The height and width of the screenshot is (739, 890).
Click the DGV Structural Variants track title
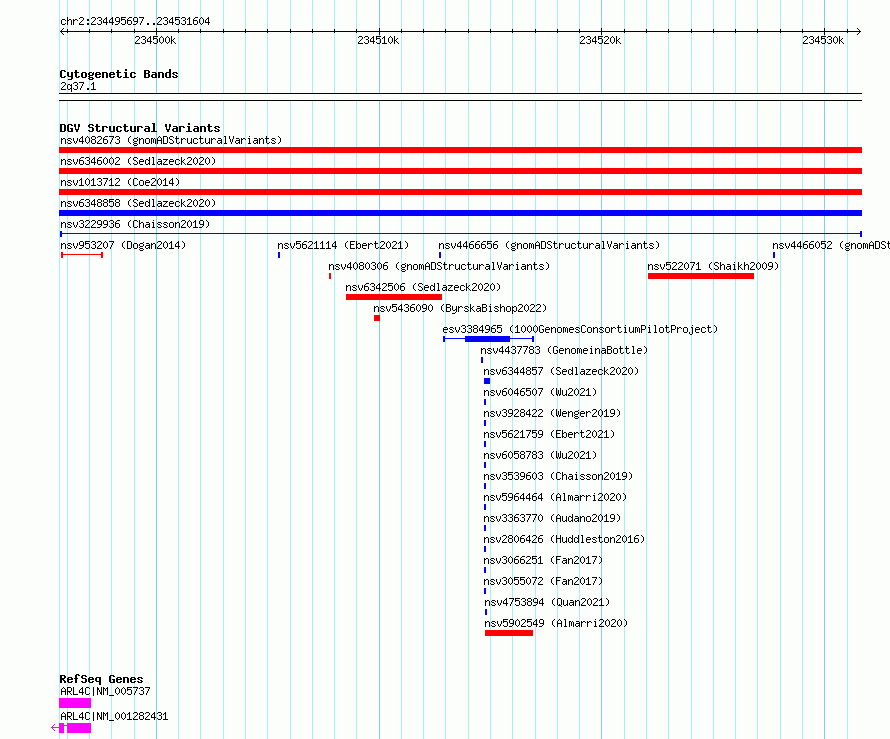point(140,128)
